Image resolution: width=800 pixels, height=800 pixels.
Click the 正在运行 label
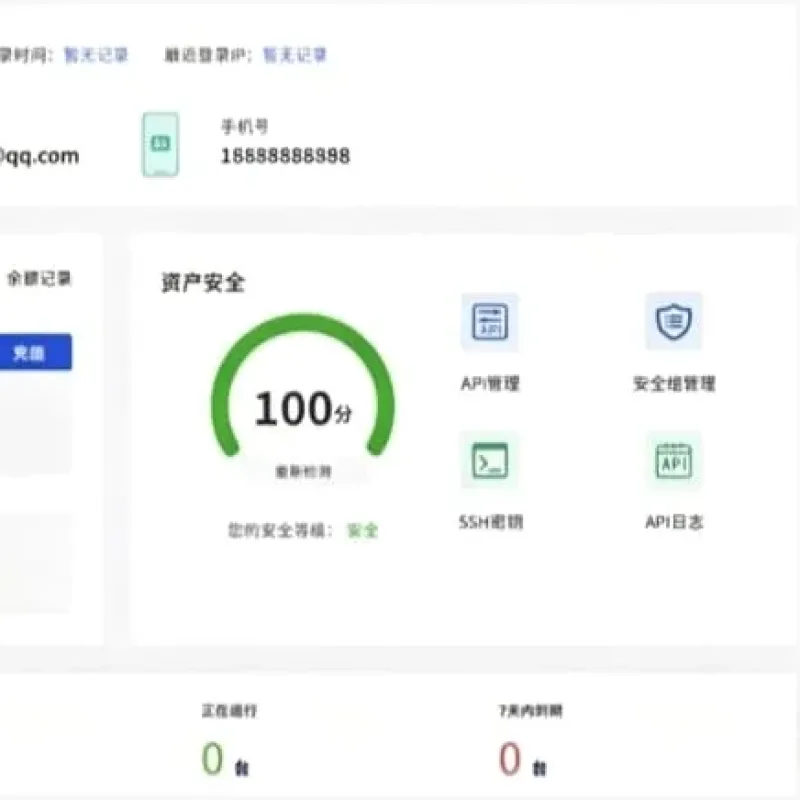229,711
